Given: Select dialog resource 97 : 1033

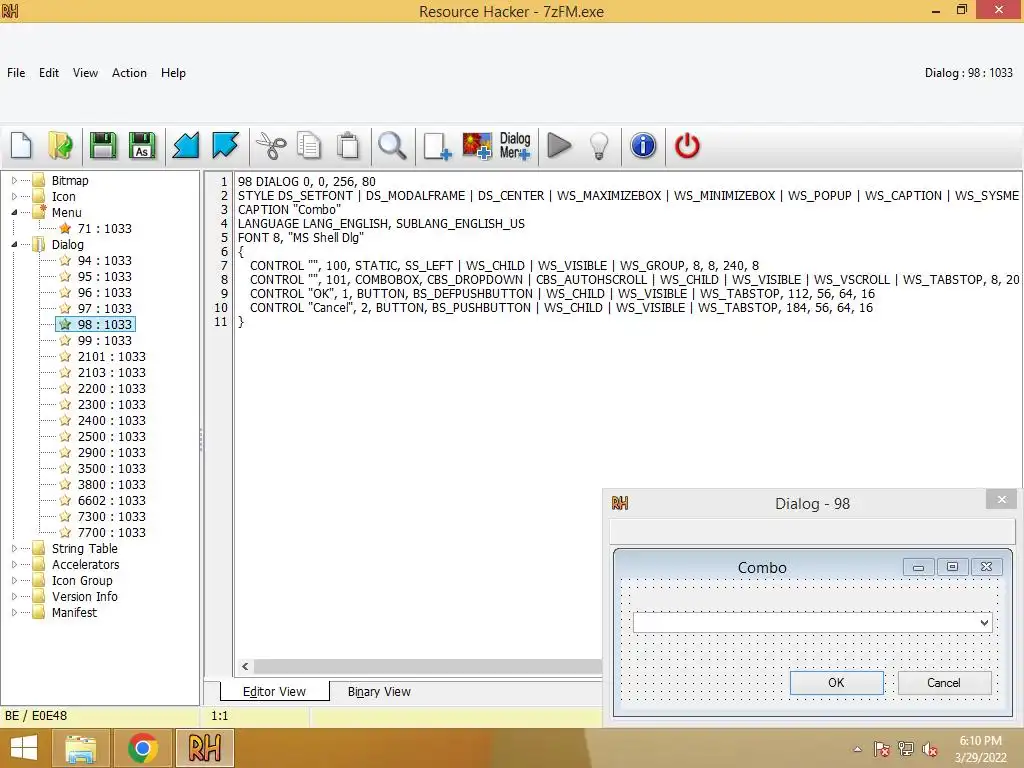Looking at the screenshot, I should (104, 308).
